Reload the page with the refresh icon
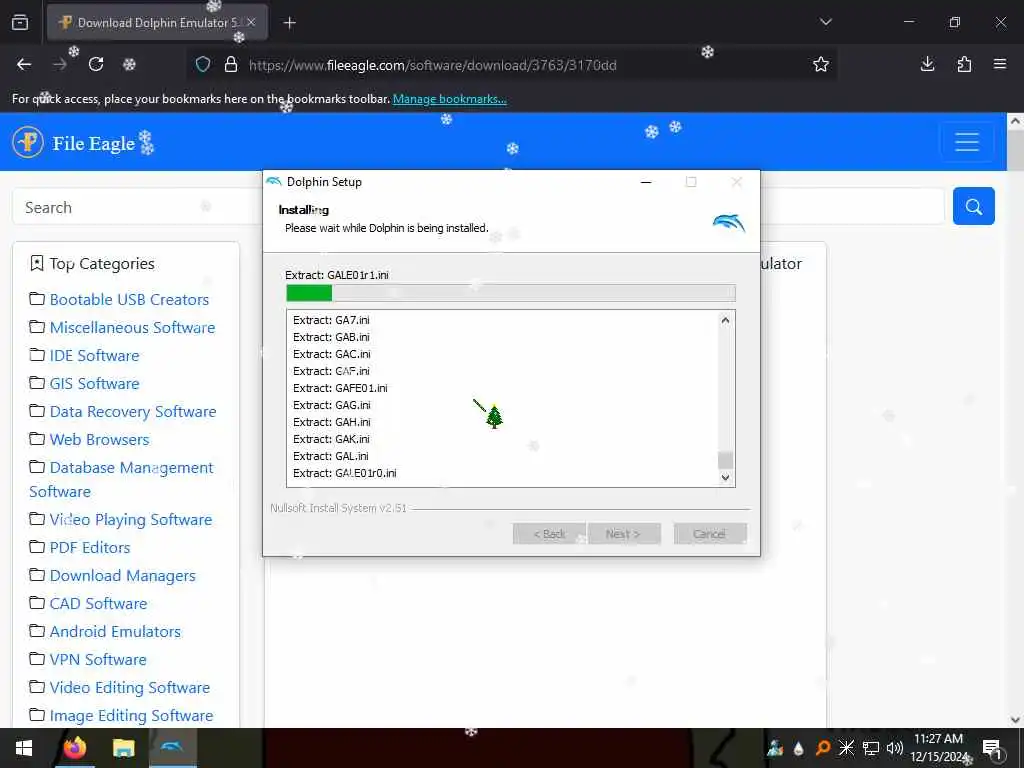 click(x=96, y=64)
